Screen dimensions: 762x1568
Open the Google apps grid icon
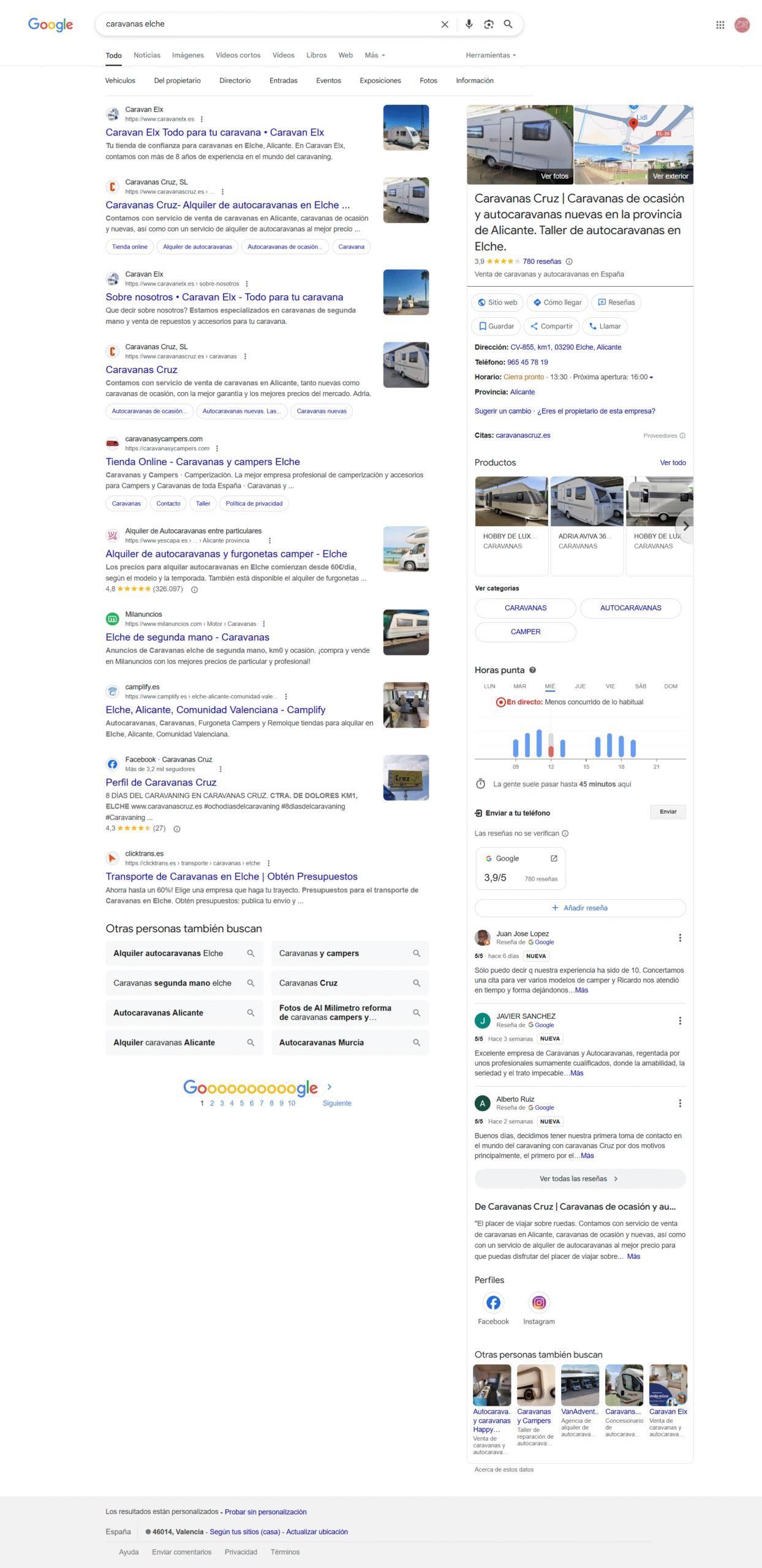pos(720,24)
